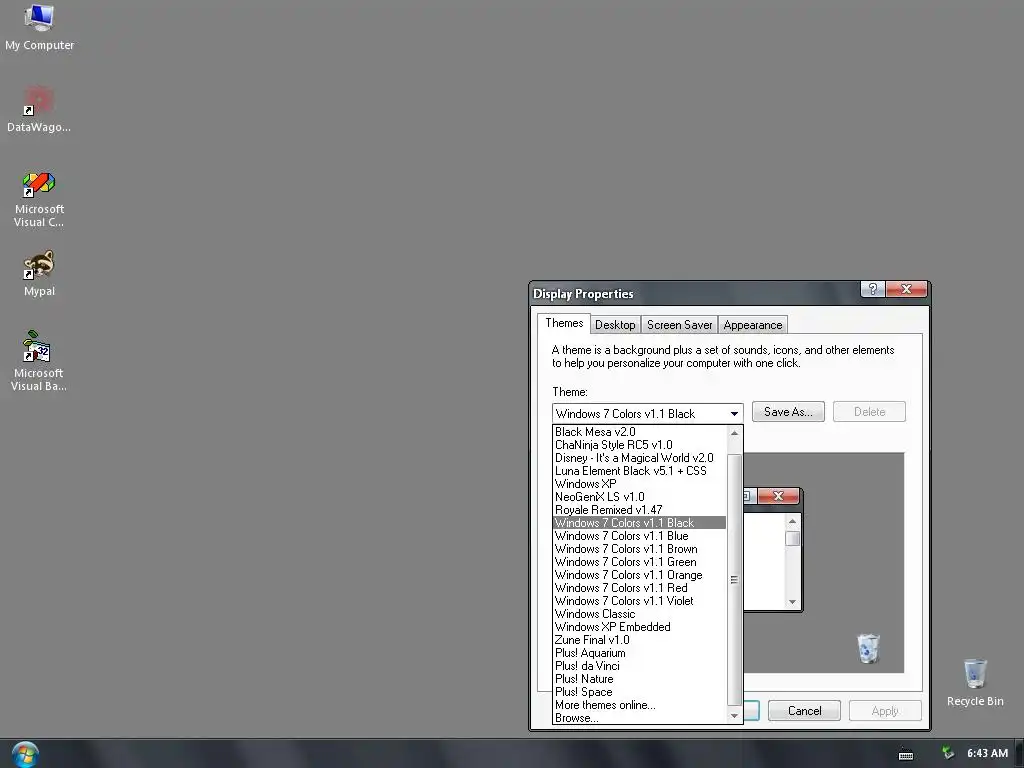1024x768 pixels.
Task: Click the Recycle Bin in theme preview
Action: coord(868,648)
